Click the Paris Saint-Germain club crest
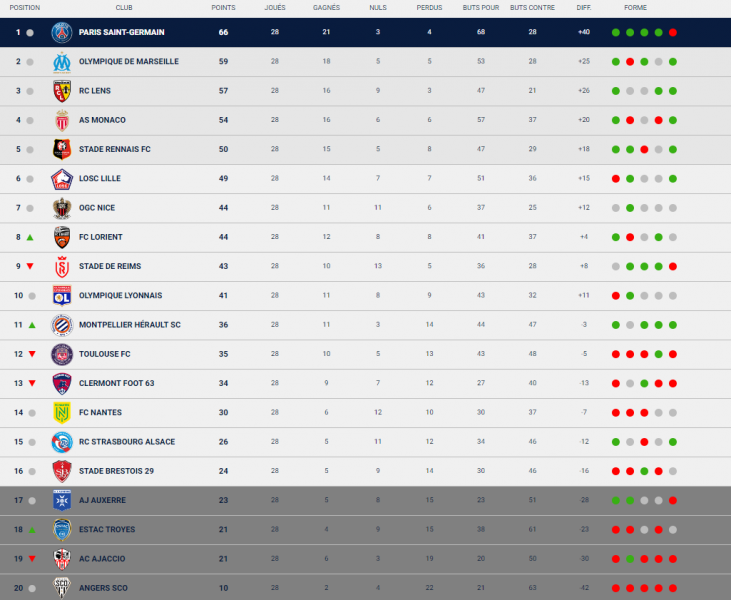The height and width of the screenshot is (600, 731). (x=62, y=32)
